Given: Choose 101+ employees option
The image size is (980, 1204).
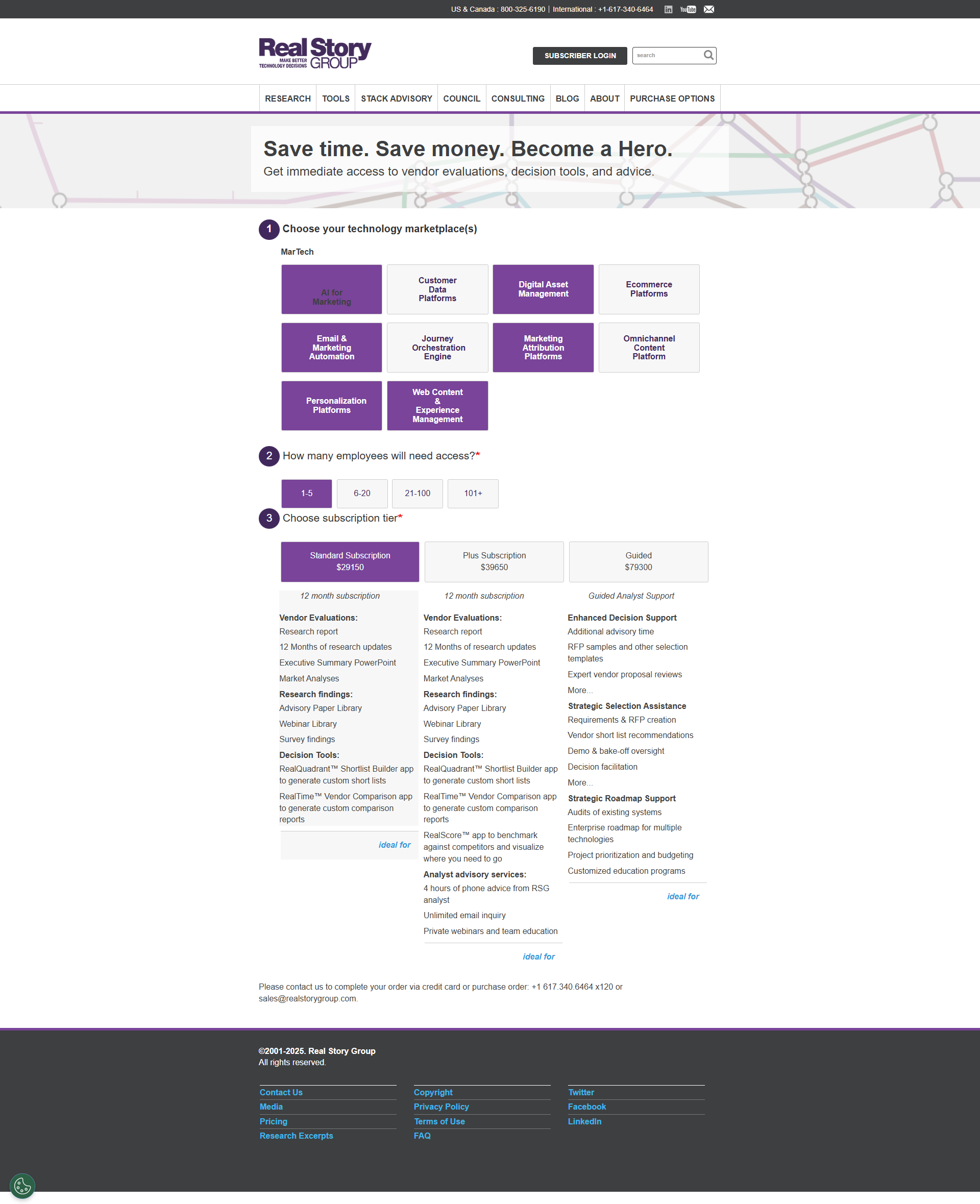Looking at the screenshot, I should coord(473,494).
